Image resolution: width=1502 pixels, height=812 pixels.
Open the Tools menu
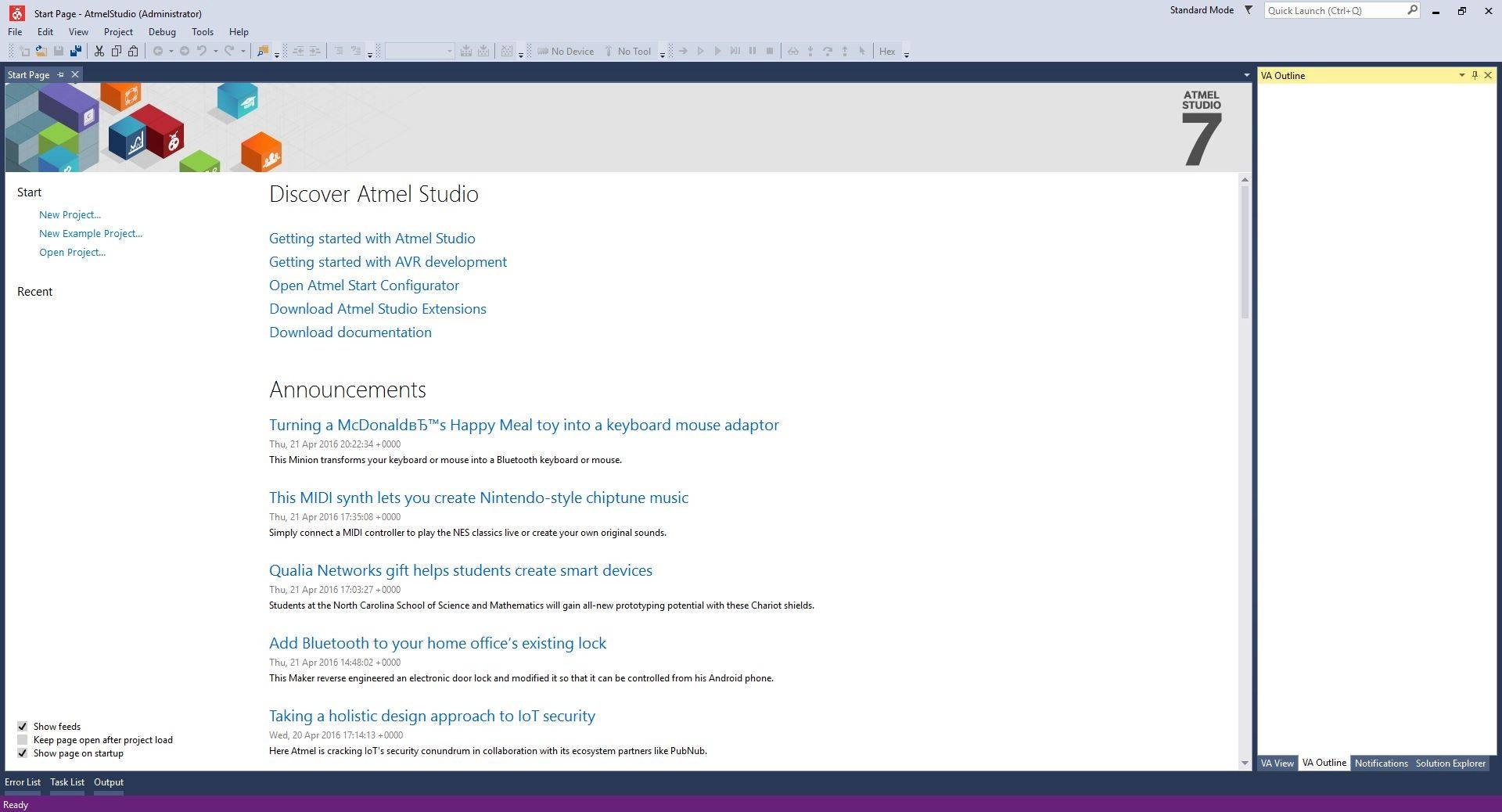point(203,32)
